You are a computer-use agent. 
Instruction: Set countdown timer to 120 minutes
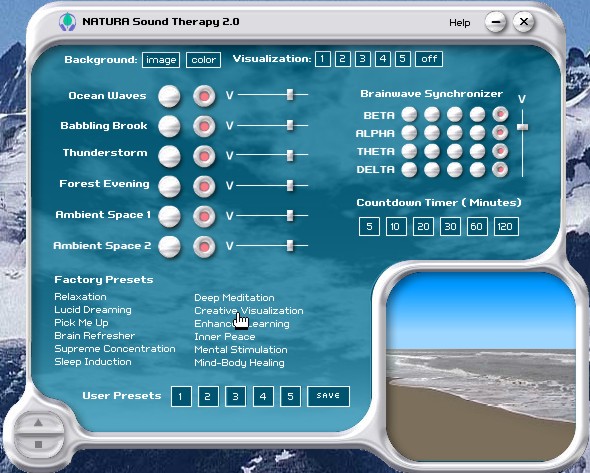[506, 226]
